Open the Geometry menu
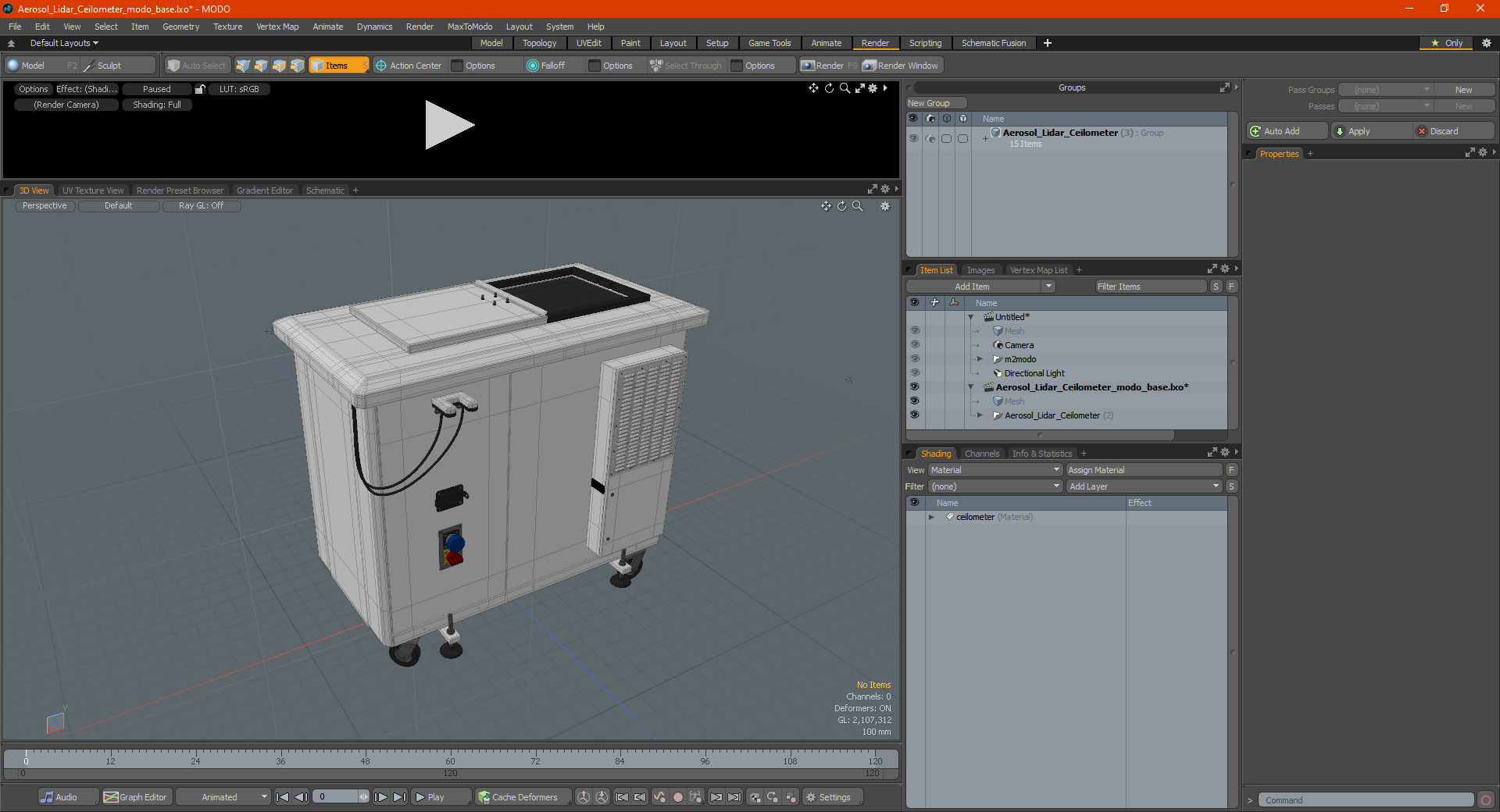Image resolution: width=1500 pixels, height=812 pixels. coord(180,27)
